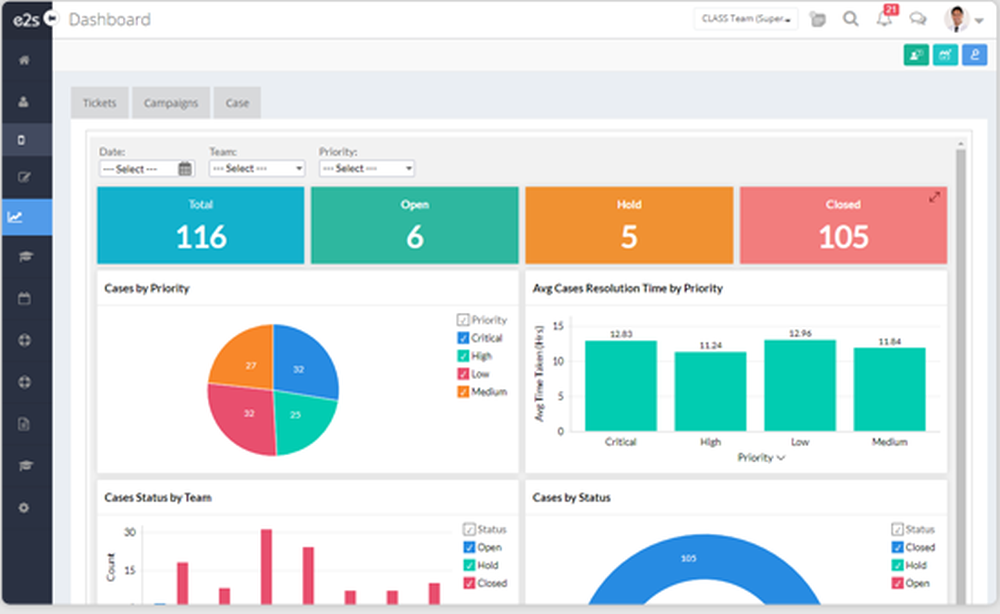The image size is (1000, 614).
Task: Open the user profile icon in the sidebar
Action: (24, 101)
